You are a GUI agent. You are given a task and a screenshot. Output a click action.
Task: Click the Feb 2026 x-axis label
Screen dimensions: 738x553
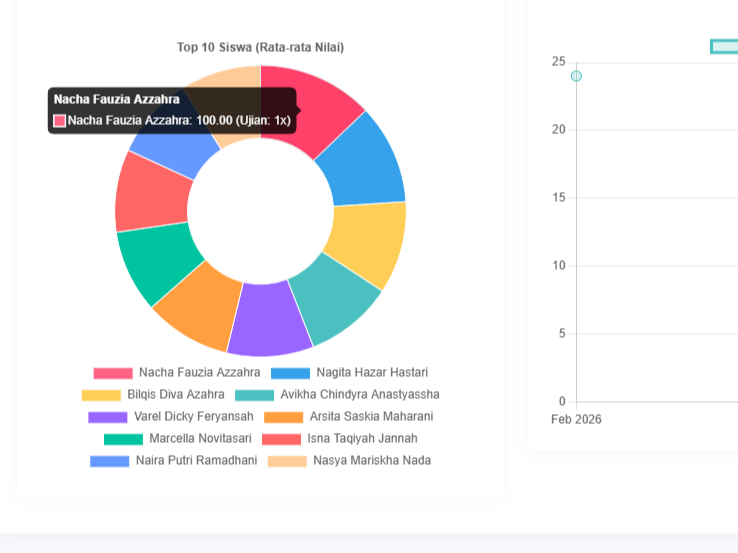(576, 419)
